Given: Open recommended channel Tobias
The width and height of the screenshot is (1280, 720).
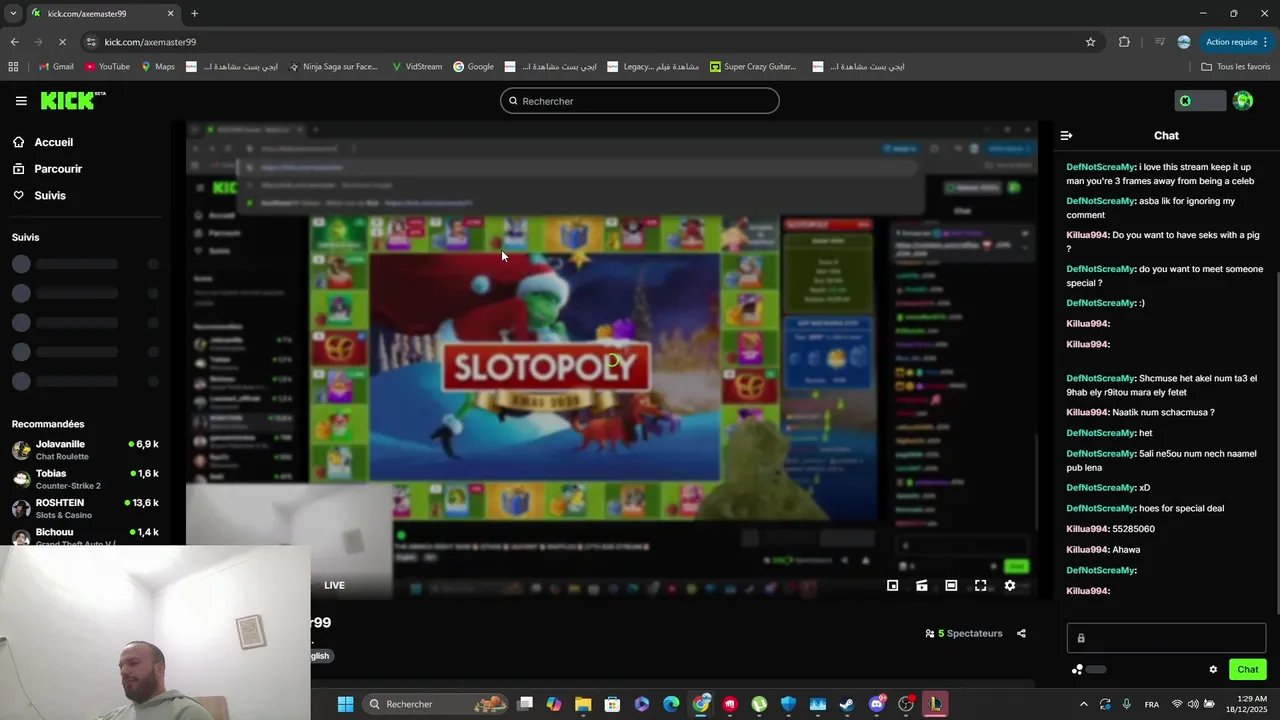Looking at the screenshot, I should 85,479.
